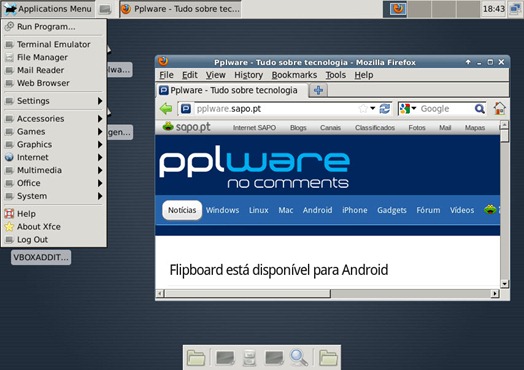Open Firefox Bookmarks menu
Viewport: 524px width, 370px height.
[x=294, y=75]
